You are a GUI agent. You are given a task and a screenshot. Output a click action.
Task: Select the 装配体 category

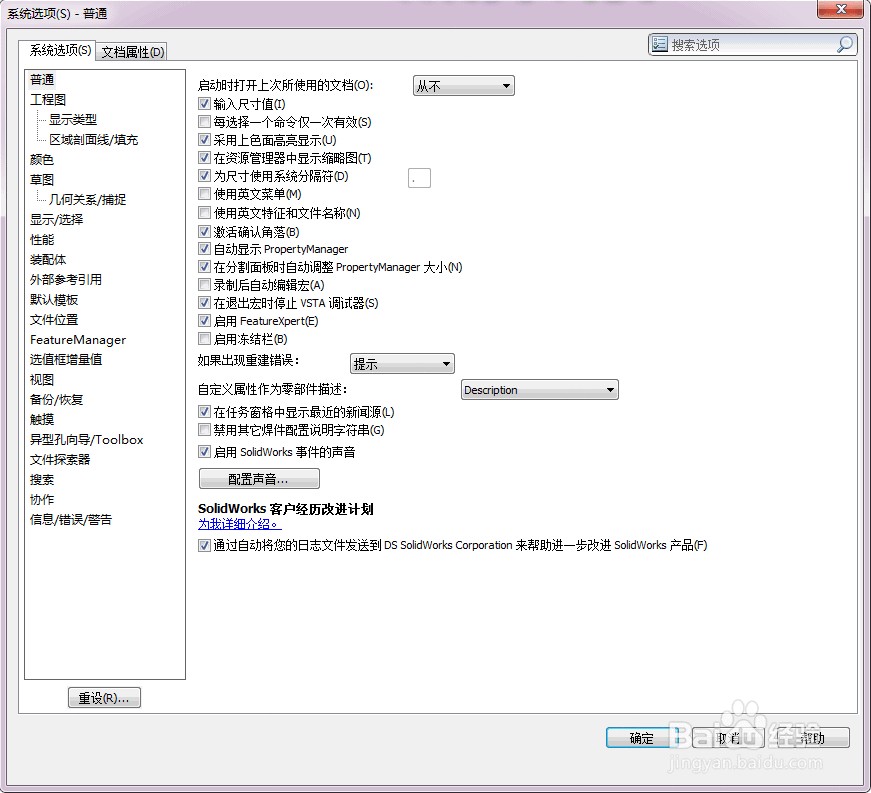tap(48, 260)
